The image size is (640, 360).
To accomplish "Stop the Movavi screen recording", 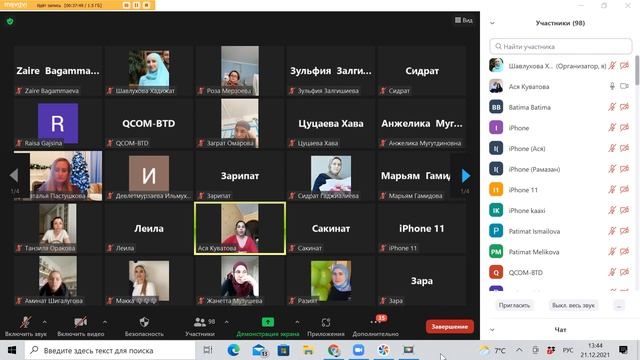I will click(147, 5).
